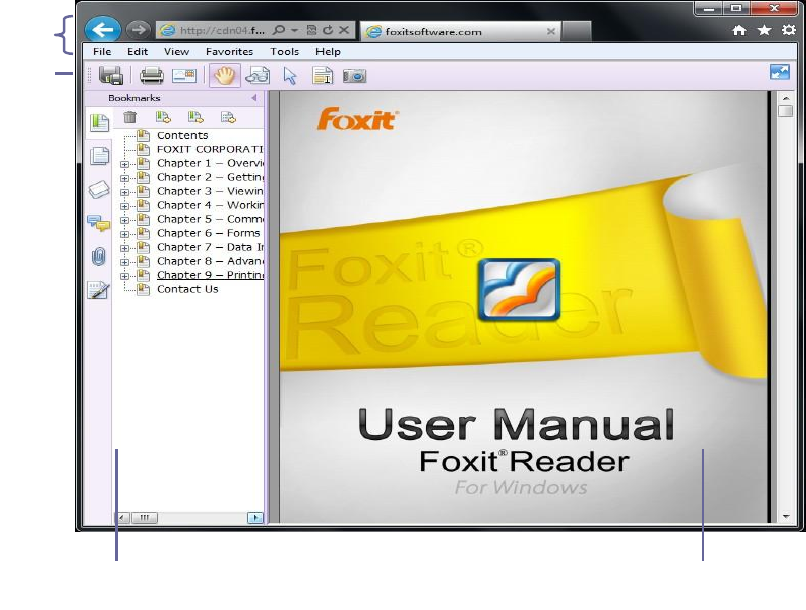Expand Chapter 2 – Getting bookmark node
The image size is (806, 610).
click(124, 178)
